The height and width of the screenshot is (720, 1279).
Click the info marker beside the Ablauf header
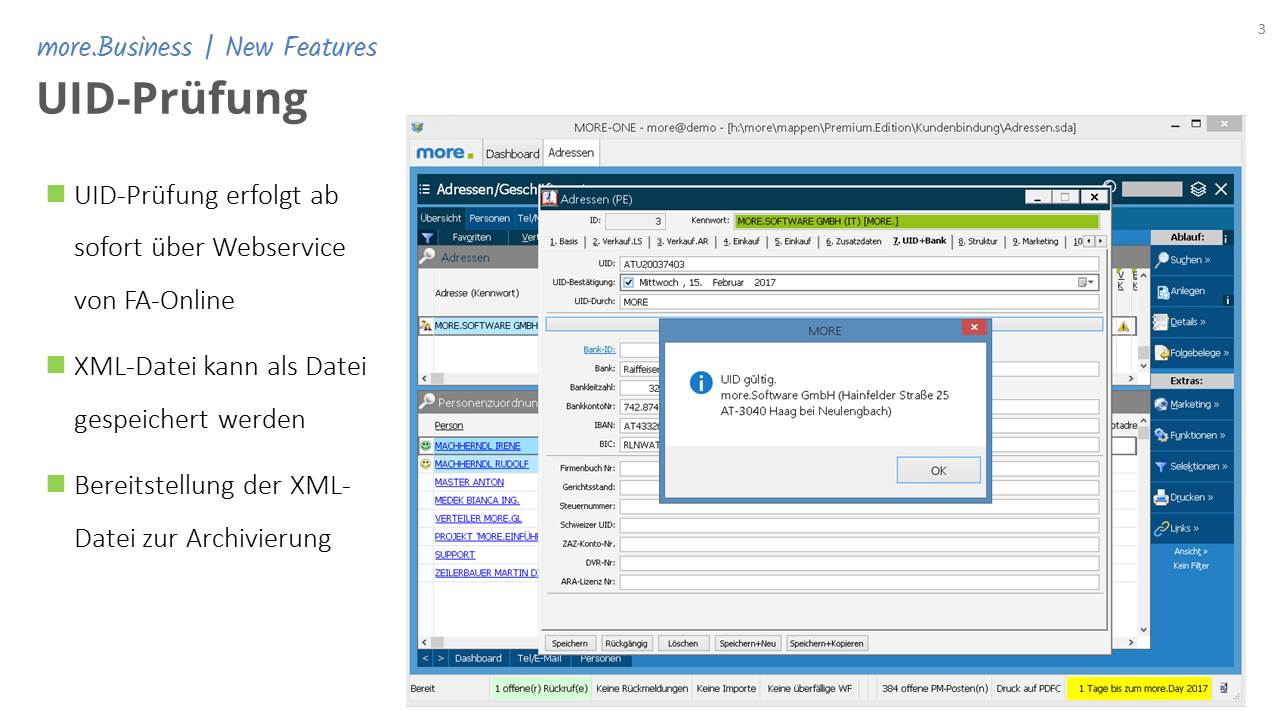pos(1226,239)
